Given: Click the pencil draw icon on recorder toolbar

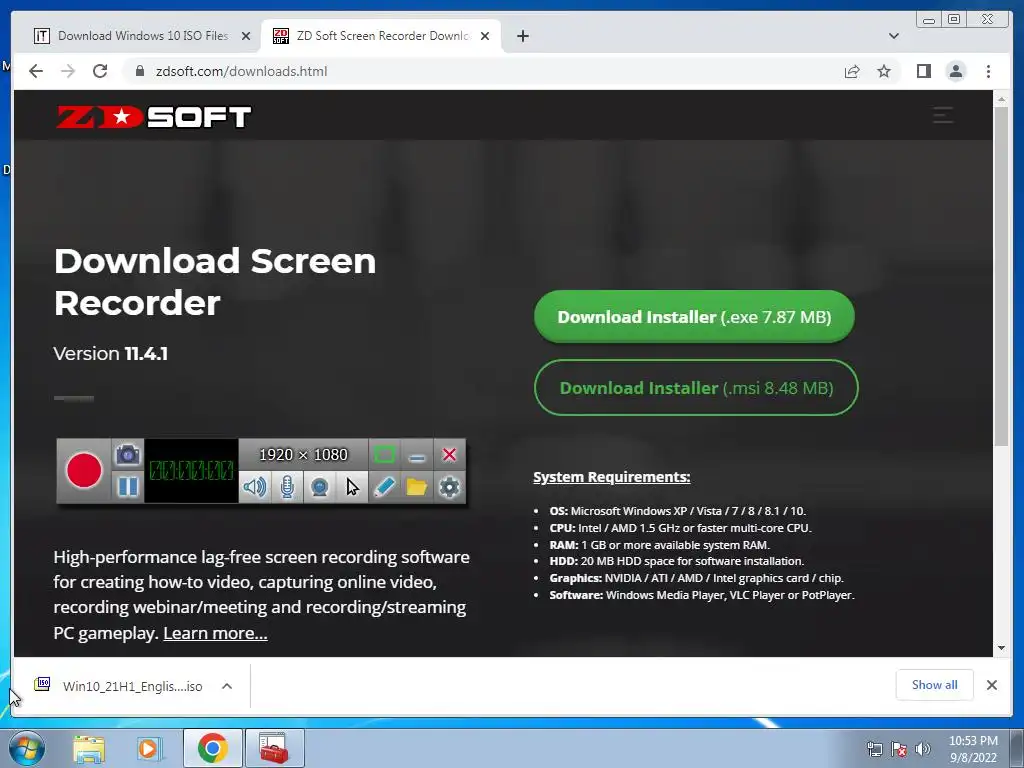Looking at the screenshot, I should coord(384,487).
